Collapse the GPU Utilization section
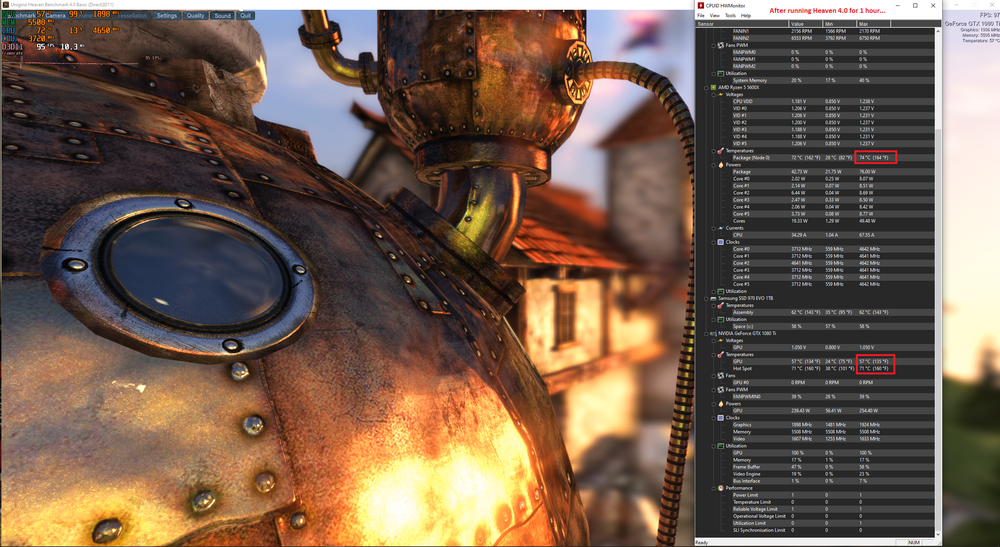The width and height of the screenshot is (1000, 547). tap(714, 446)
